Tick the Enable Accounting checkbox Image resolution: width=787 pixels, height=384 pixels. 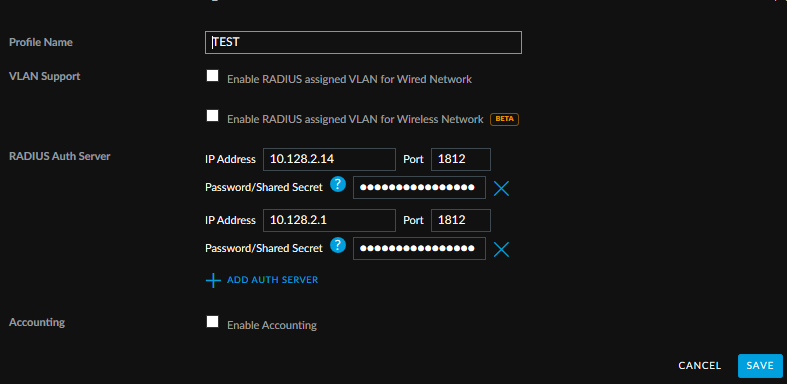(x=212, y=322)
